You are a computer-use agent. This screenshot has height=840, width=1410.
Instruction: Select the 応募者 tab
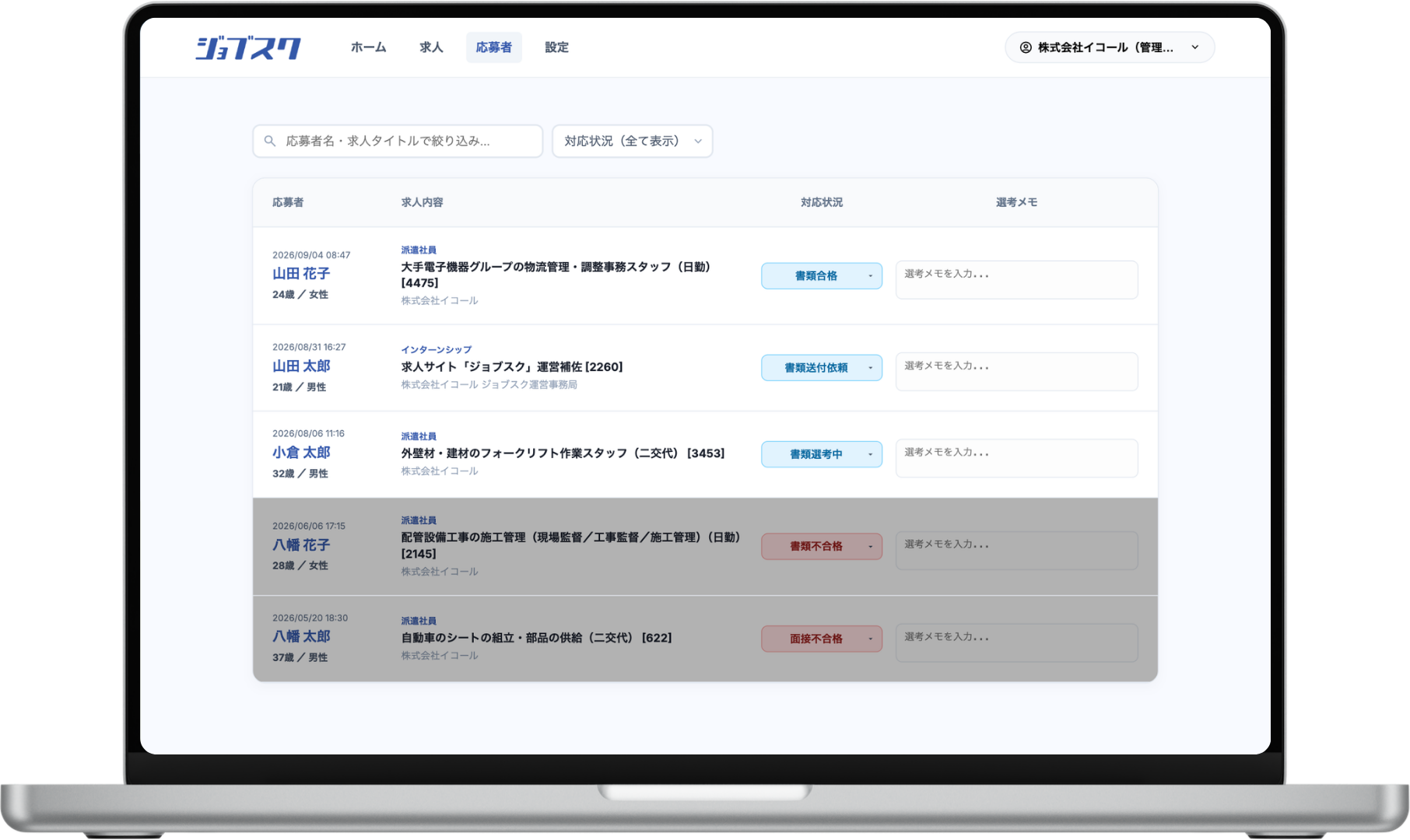tap(494, 47)
